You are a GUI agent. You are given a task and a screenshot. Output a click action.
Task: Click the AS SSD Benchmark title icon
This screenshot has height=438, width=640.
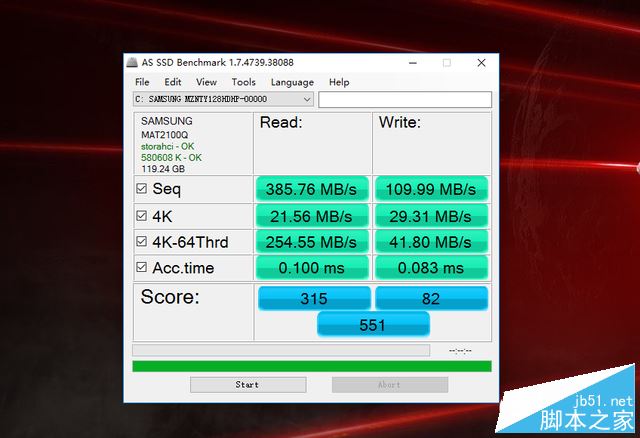point(132,62)
